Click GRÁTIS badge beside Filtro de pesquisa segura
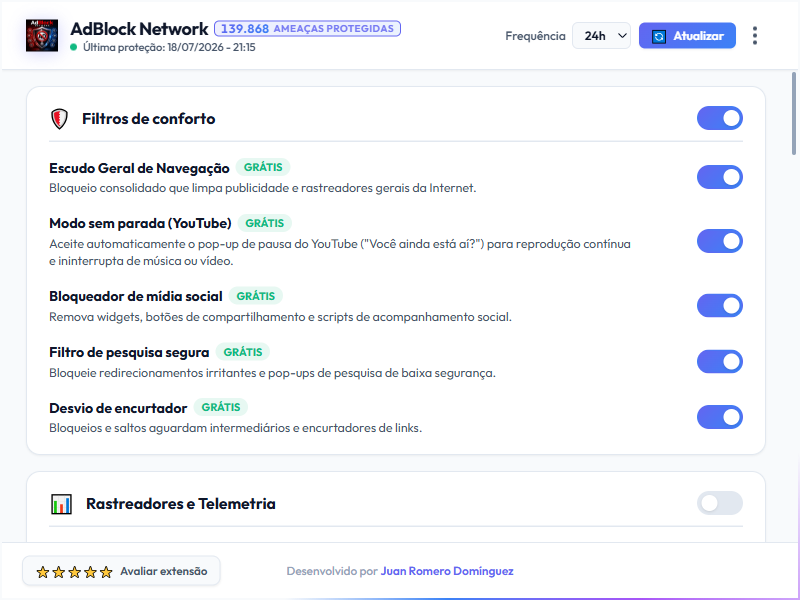 click(x=243, y=352)
